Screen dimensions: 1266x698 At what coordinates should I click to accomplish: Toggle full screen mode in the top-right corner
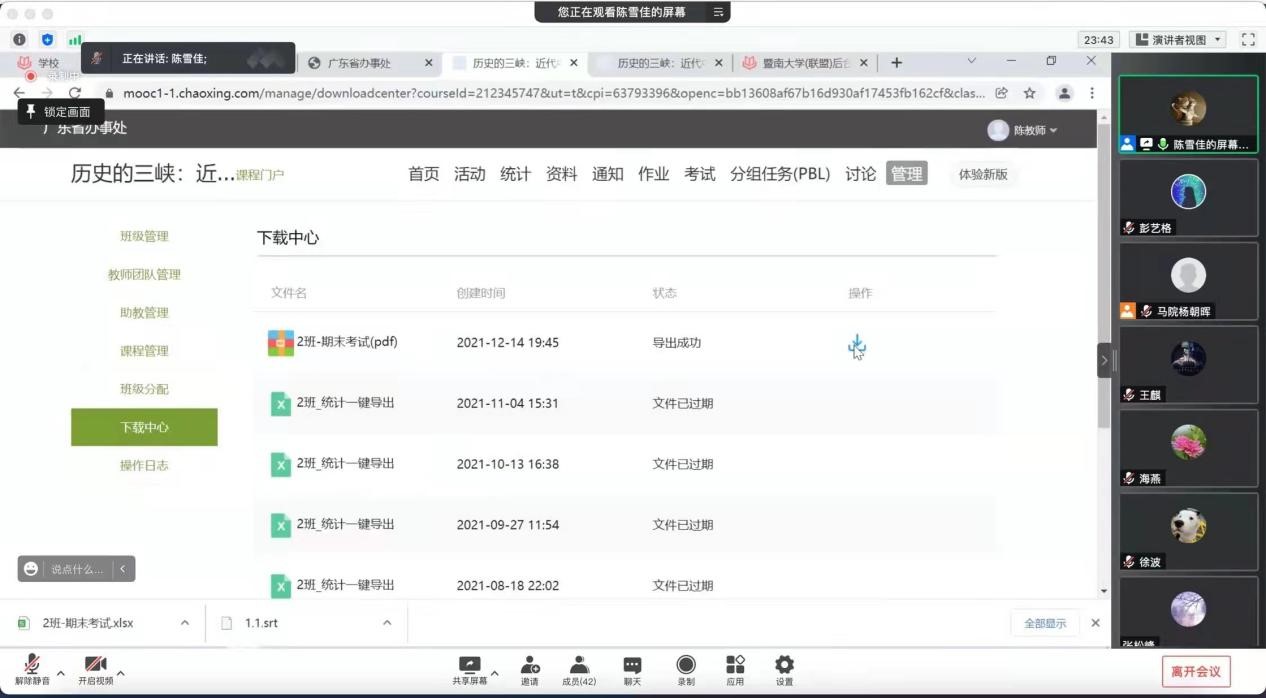[x=1247, y=40]
